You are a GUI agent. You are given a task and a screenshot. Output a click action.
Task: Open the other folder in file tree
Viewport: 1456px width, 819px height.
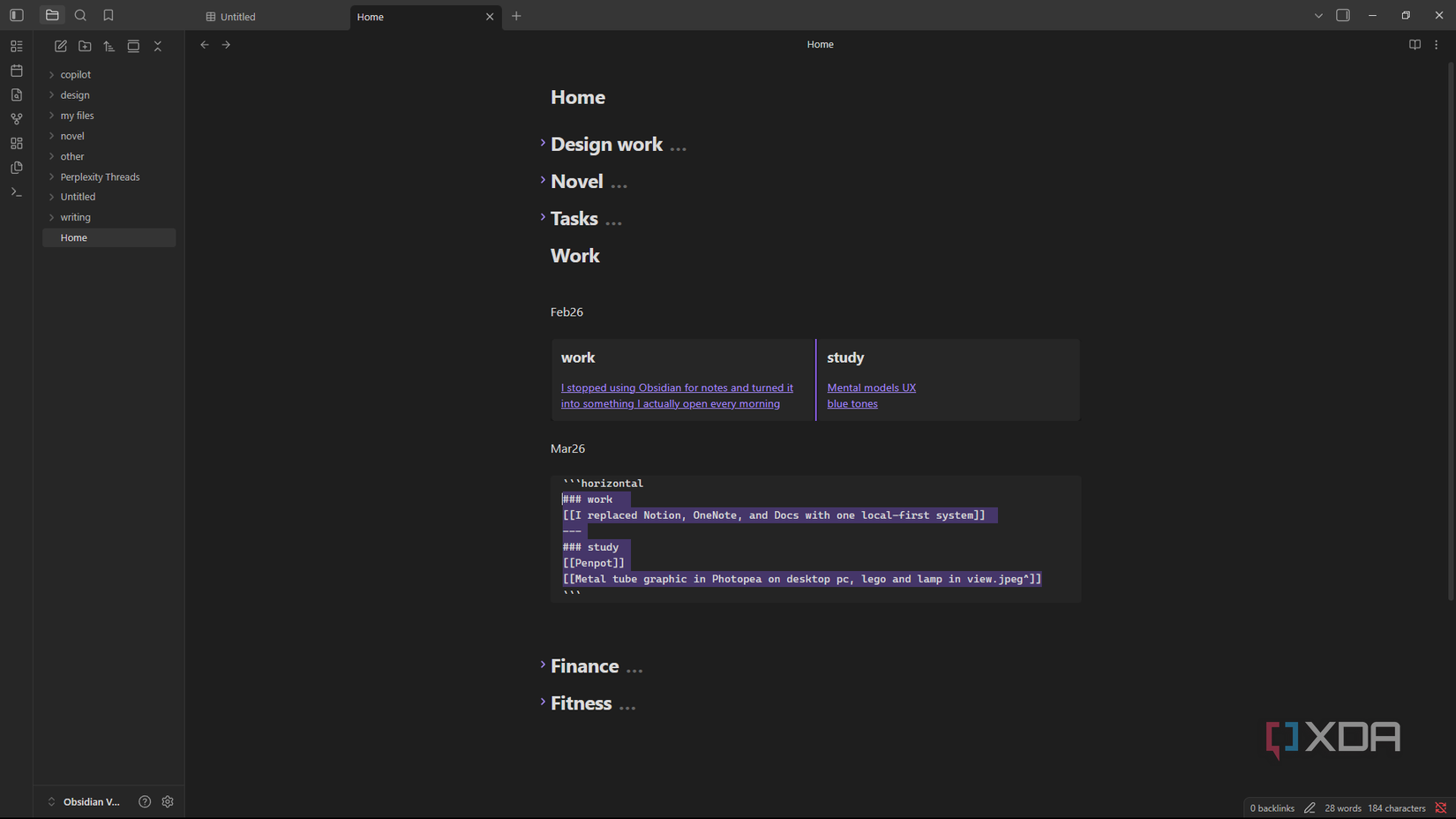tap(109, 156)
